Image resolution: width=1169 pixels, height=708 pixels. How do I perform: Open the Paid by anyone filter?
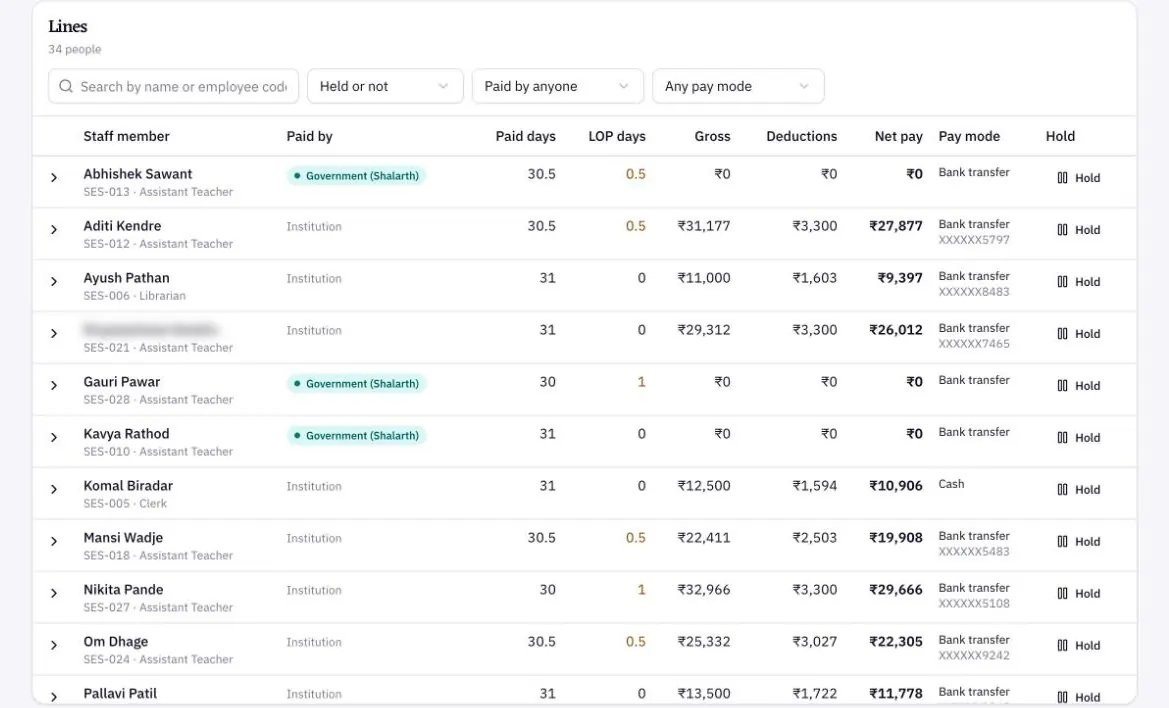(x=557, y=86)
